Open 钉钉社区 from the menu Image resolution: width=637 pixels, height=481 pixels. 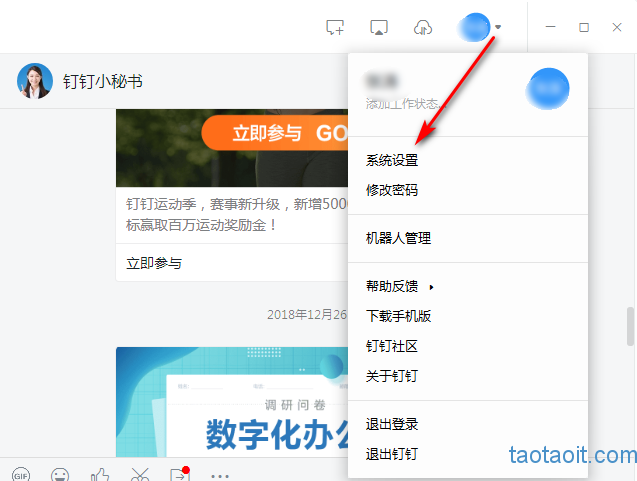(392, 346)
